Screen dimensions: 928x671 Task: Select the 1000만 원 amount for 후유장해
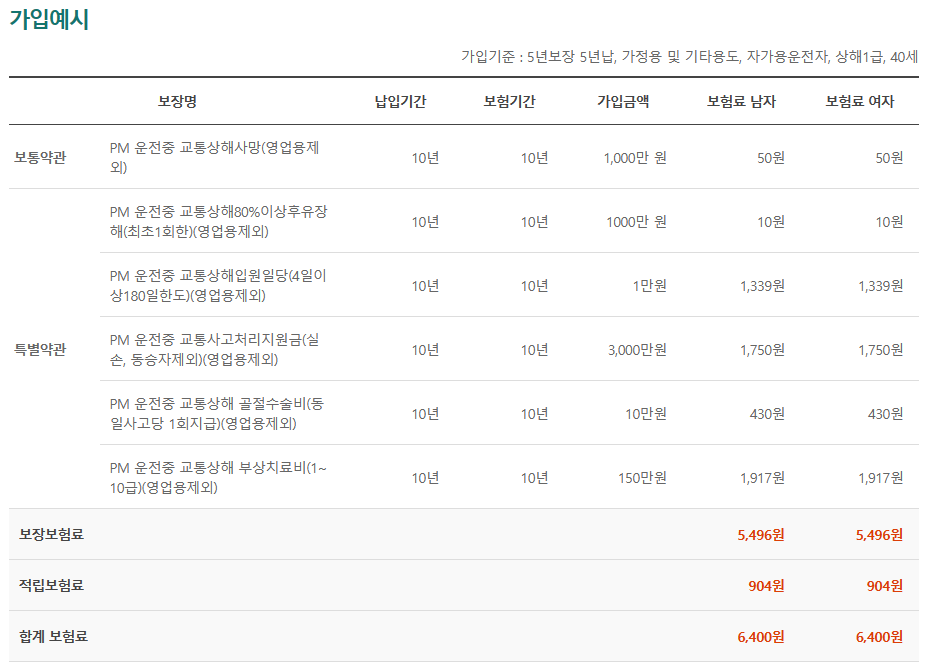(636, 222)
